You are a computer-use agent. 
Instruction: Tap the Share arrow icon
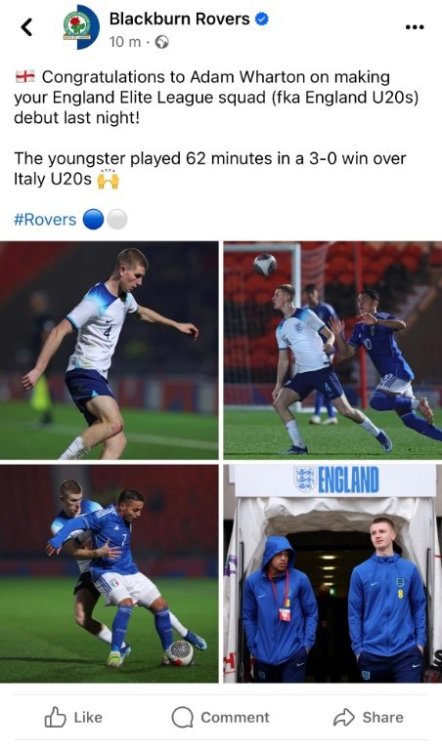(344, 717)
